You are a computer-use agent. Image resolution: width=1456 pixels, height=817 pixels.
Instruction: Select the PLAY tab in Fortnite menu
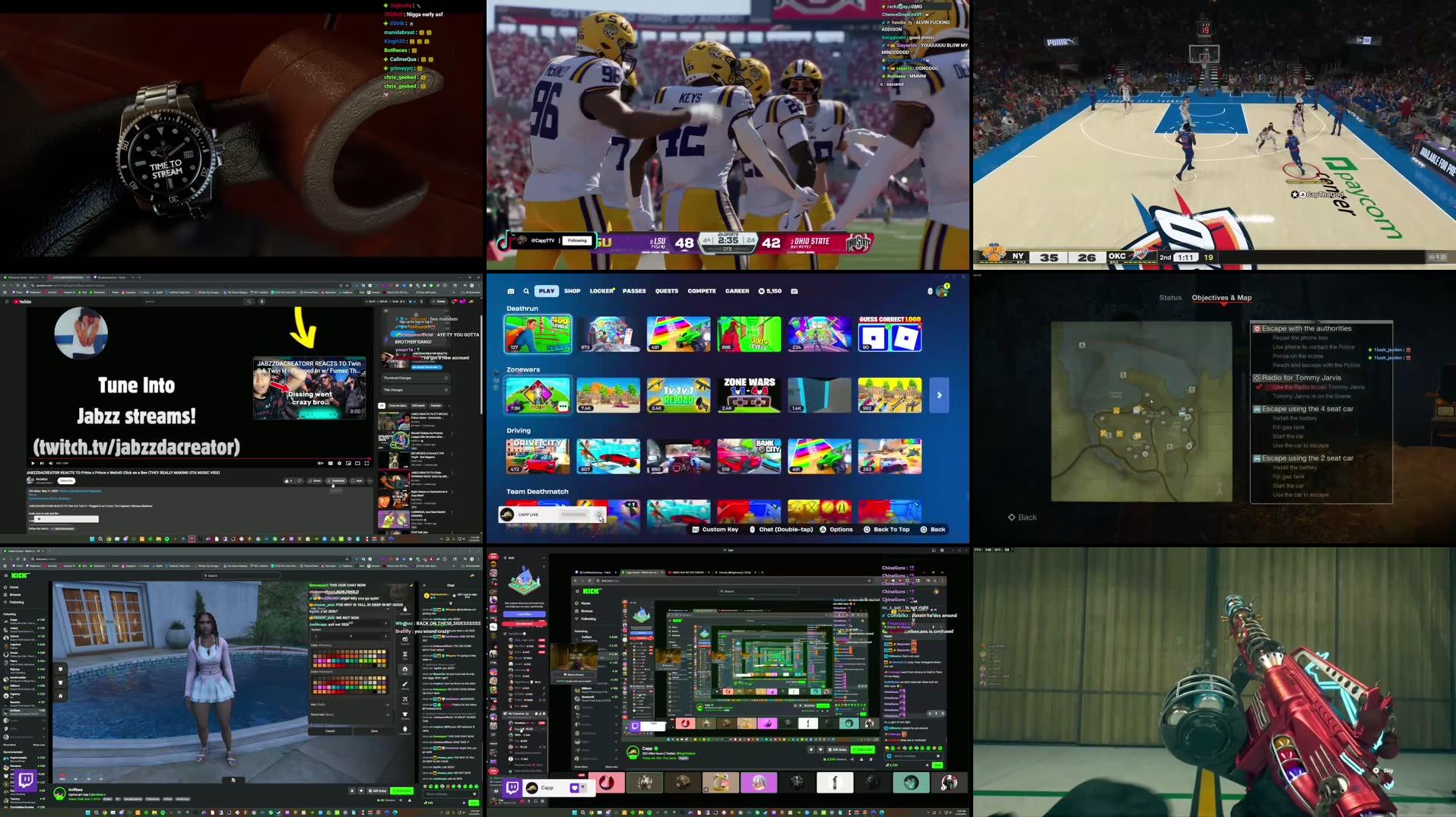tap(546, 291)
